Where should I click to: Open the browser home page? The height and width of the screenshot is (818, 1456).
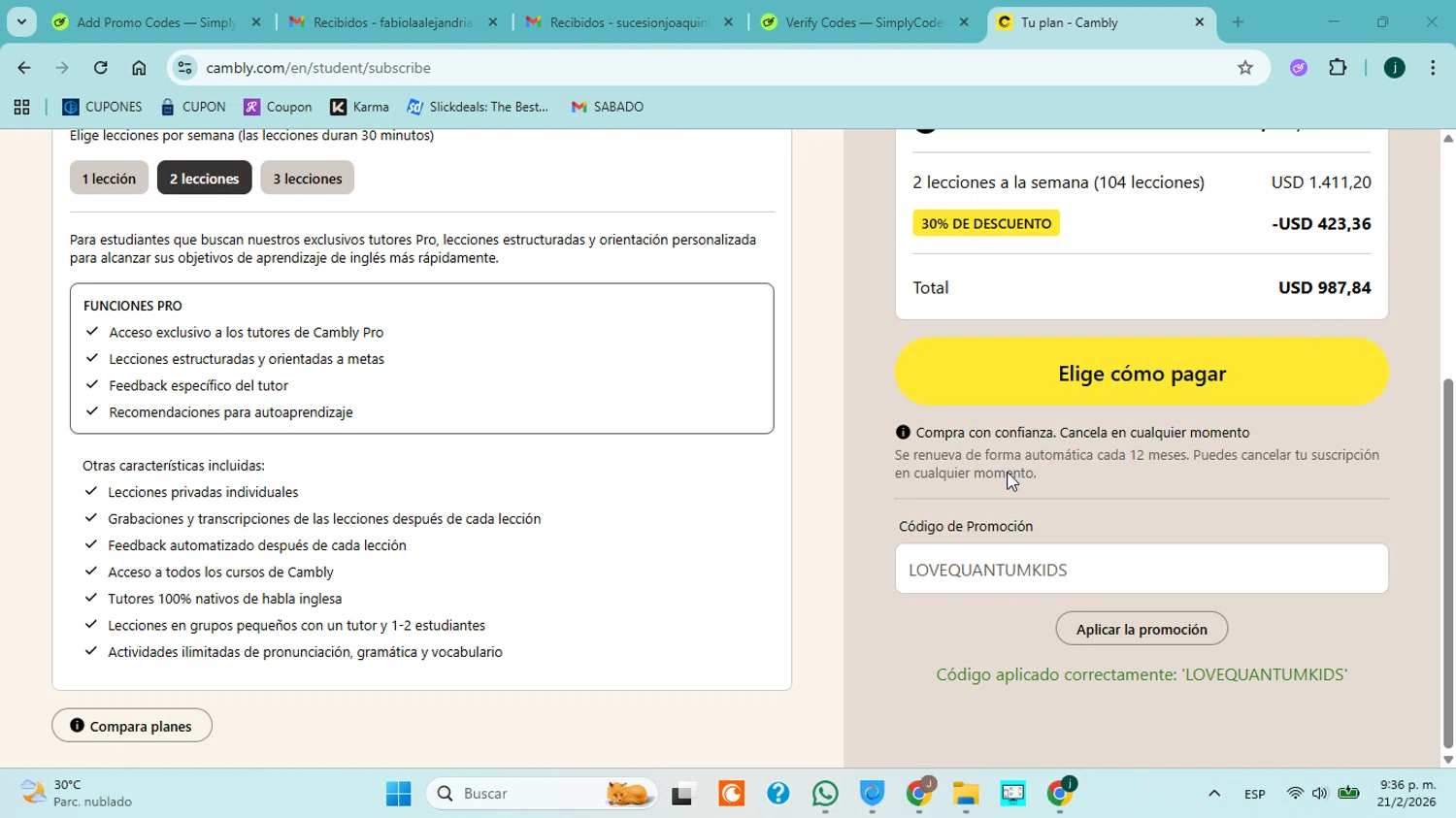139,68
